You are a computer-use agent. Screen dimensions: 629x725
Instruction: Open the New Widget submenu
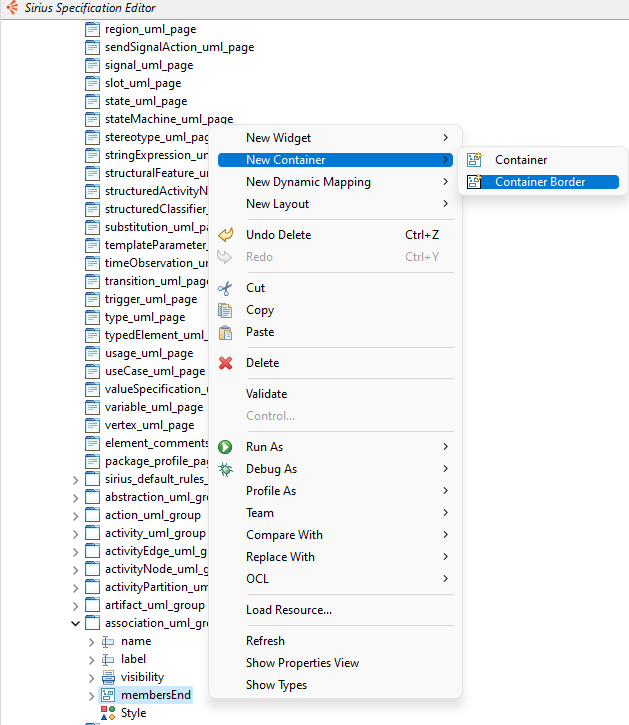(x=335, y=138)
